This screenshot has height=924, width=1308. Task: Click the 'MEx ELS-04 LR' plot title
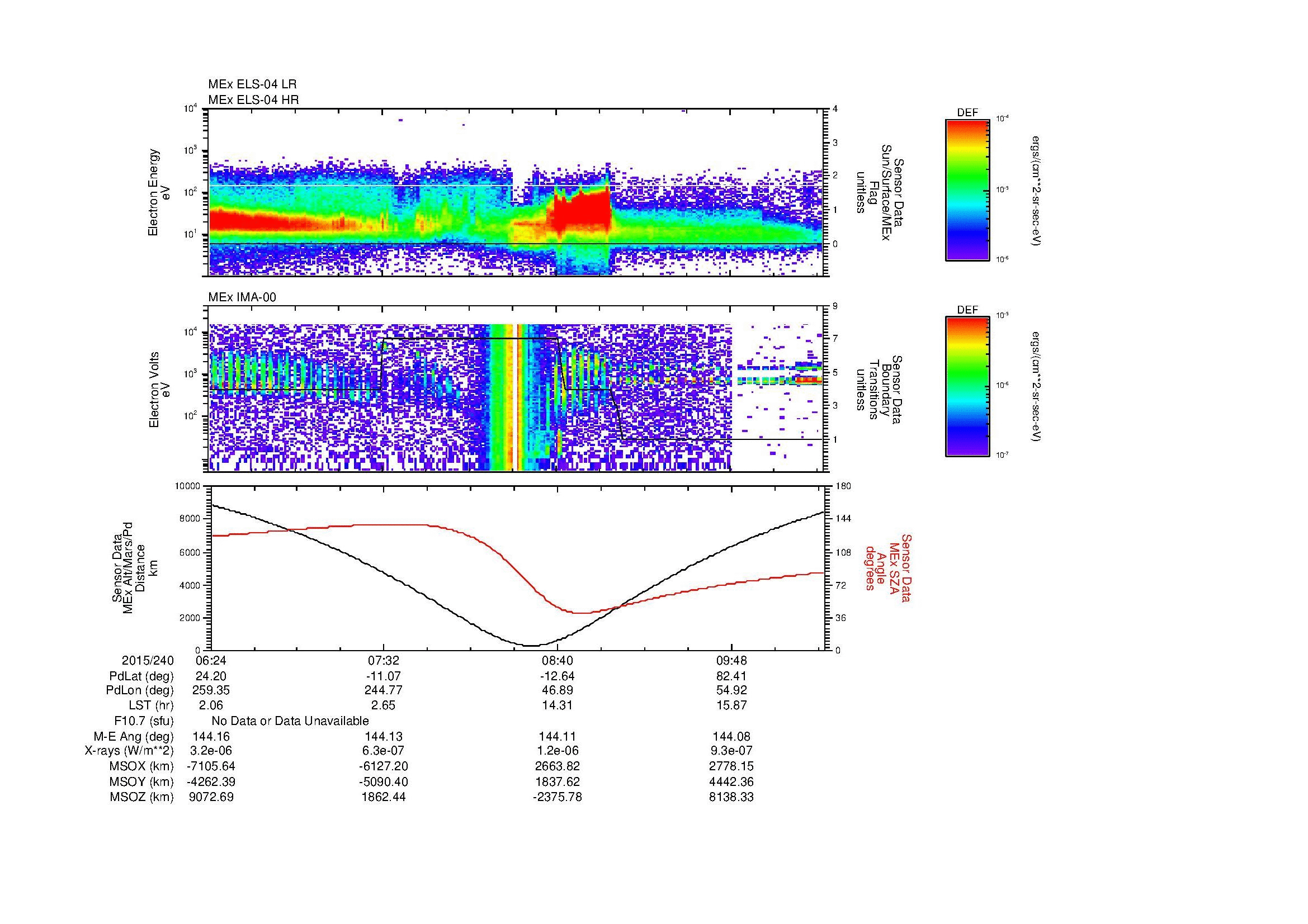click(x=252, y=84)
